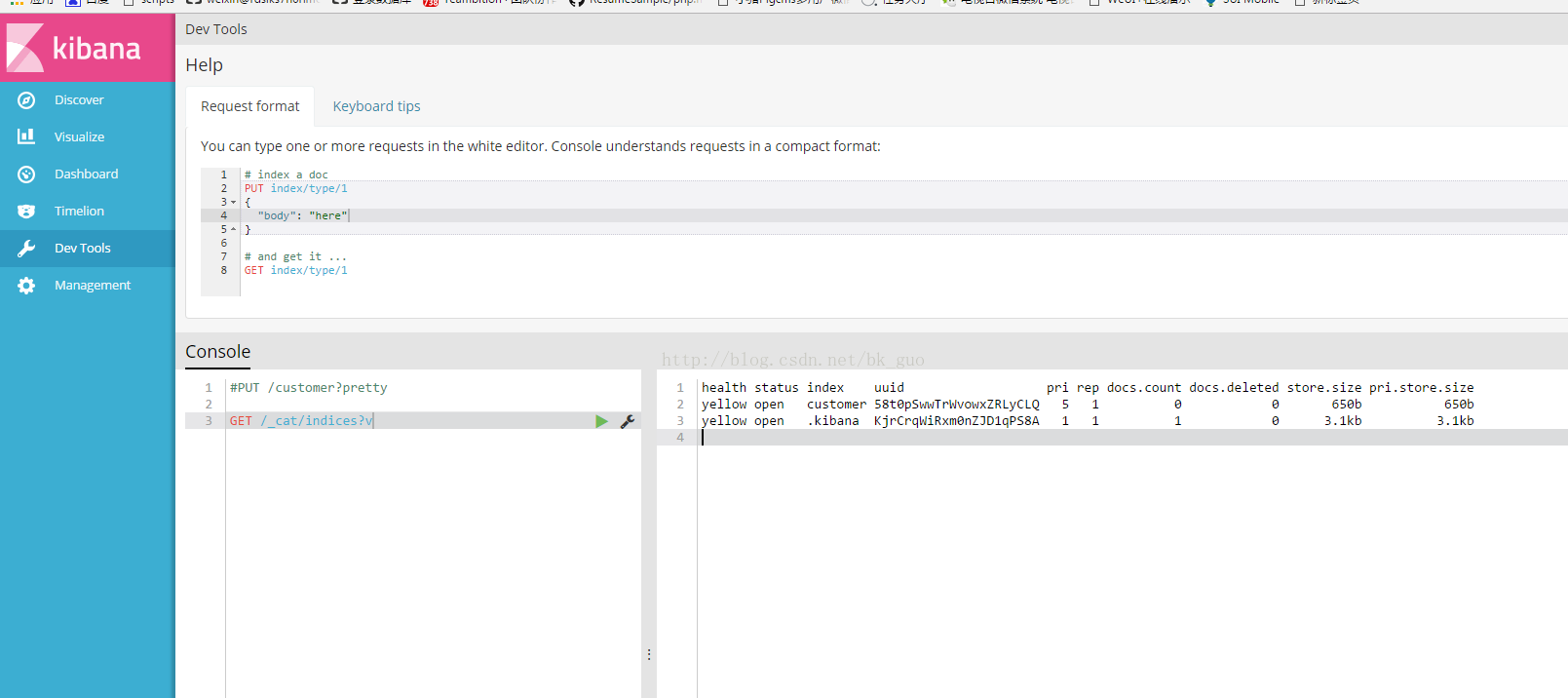1568x698 pixels.
Task: Click the "body": "here" example line
Action: [x=302, y=216]
